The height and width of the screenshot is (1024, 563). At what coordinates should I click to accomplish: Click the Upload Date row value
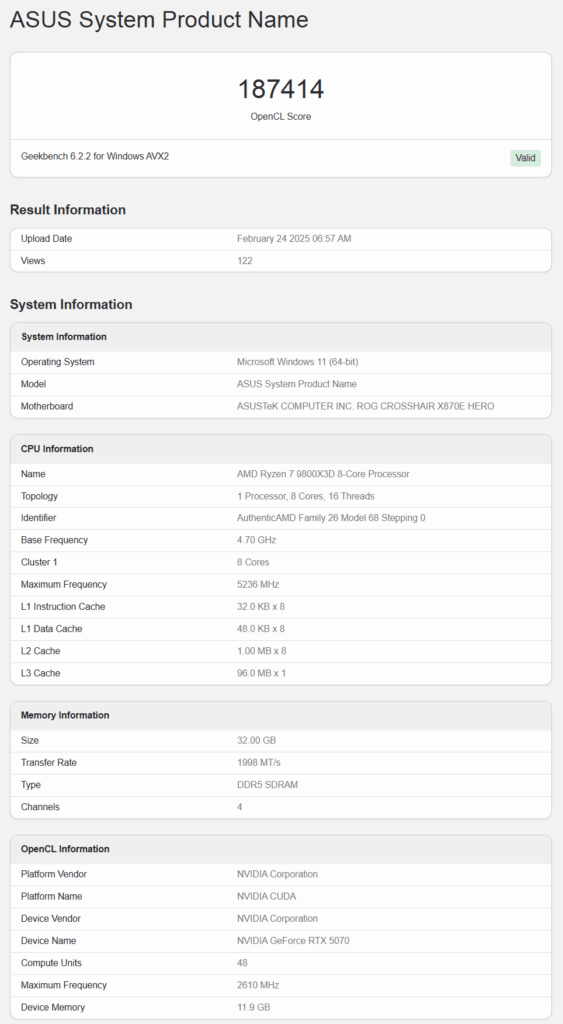[x=294, y=239]
